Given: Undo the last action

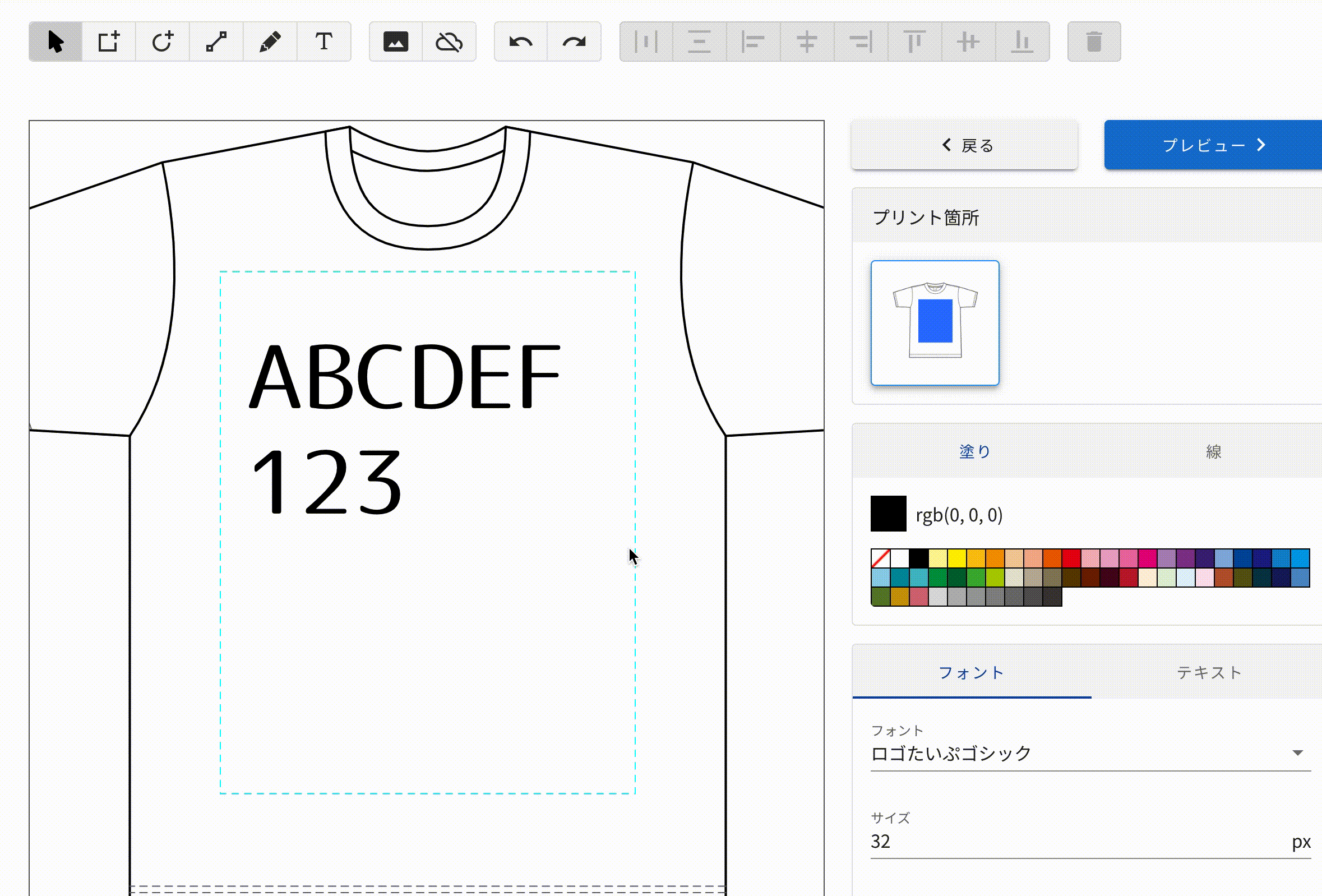Looking at the screenshot, I should point(520,41).
